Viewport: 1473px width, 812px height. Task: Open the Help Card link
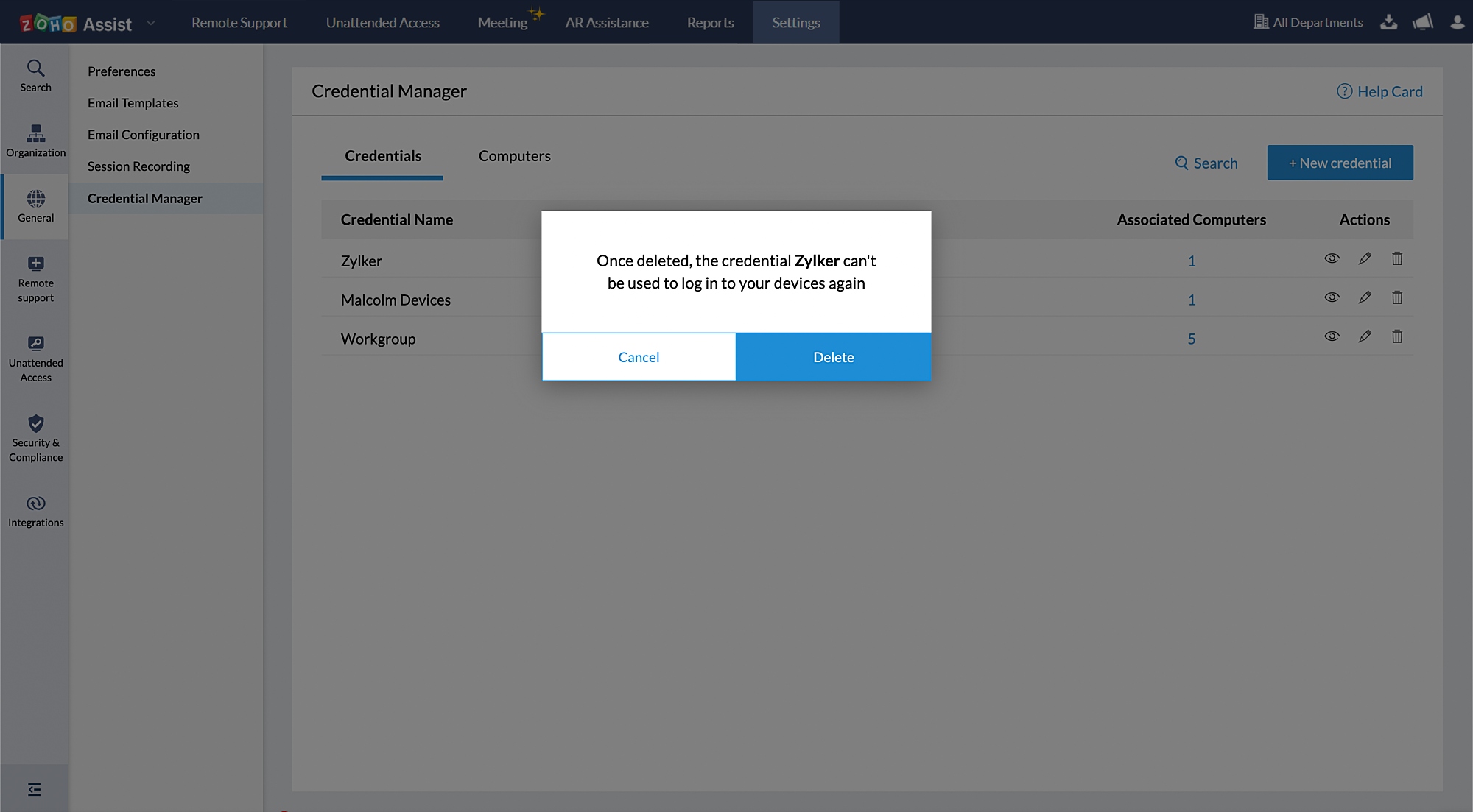[1379, 91]
